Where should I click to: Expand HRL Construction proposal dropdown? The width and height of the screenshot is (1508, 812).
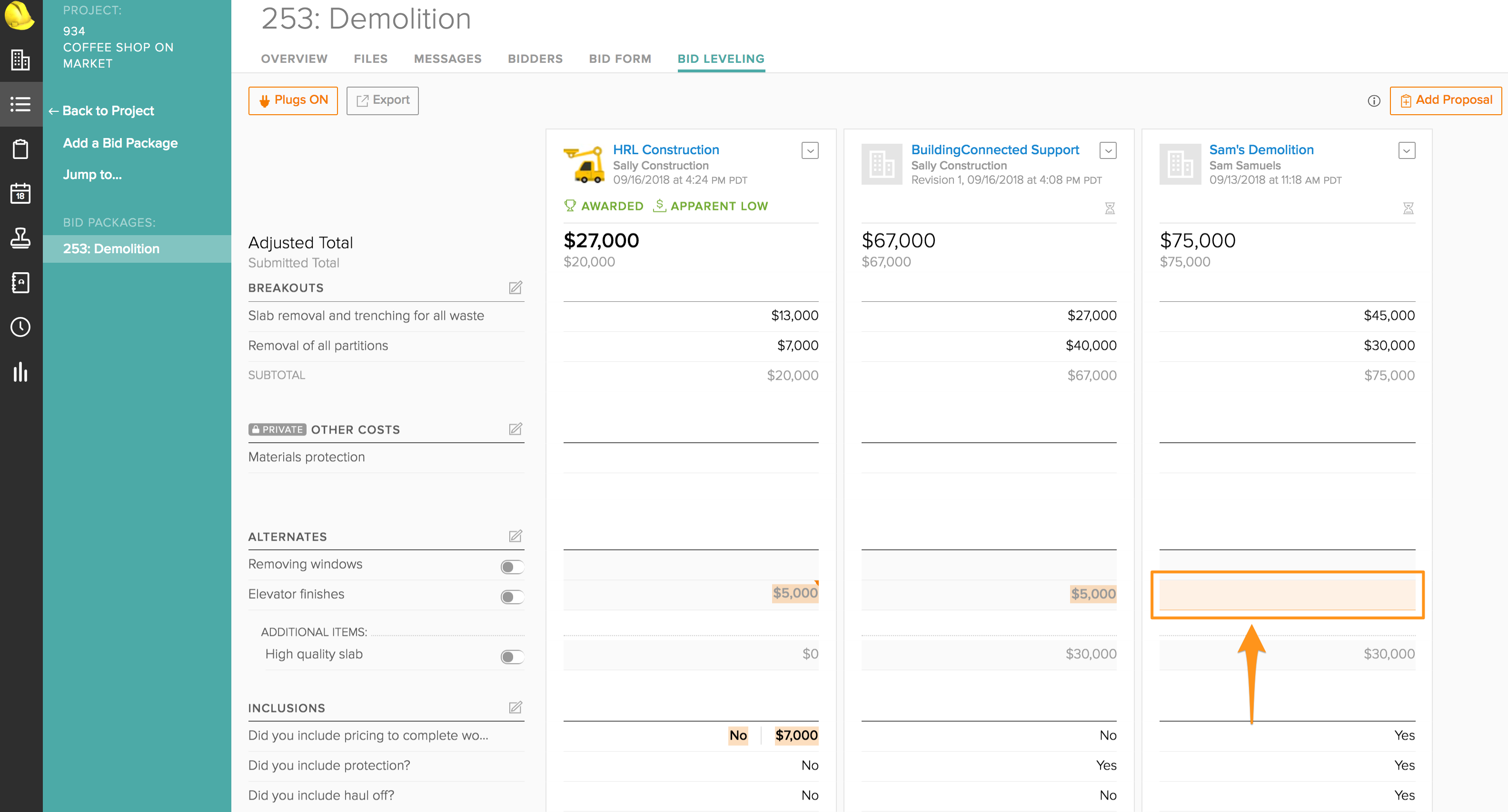click(810, 150)
